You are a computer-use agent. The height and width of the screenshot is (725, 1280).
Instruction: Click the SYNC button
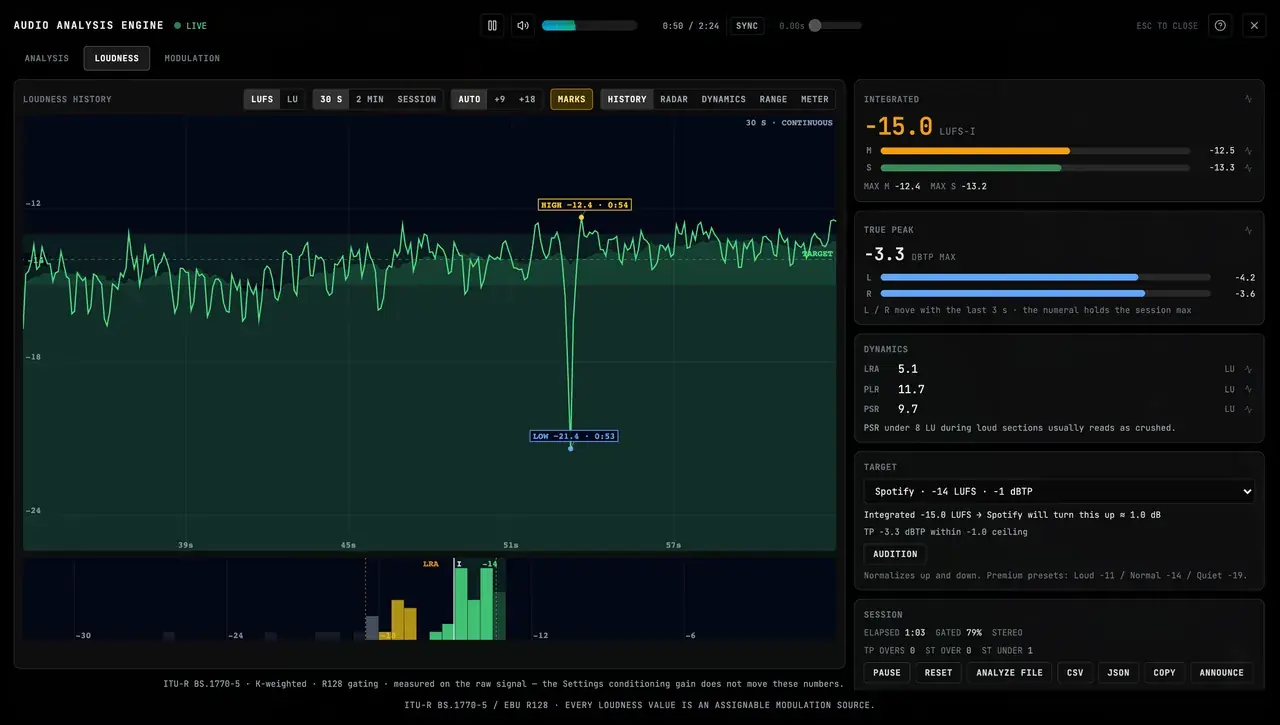tap(747, 26)
